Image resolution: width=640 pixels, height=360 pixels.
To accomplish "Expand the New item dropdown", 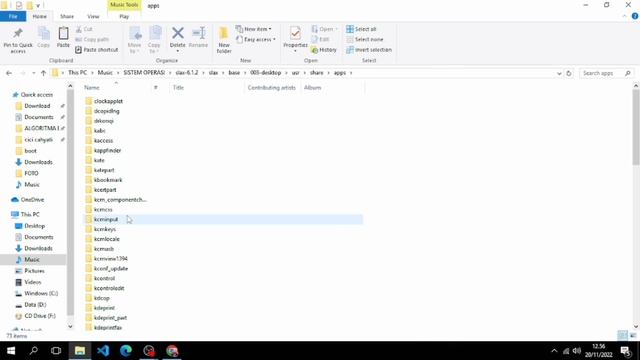I will [x=253, y=29].
